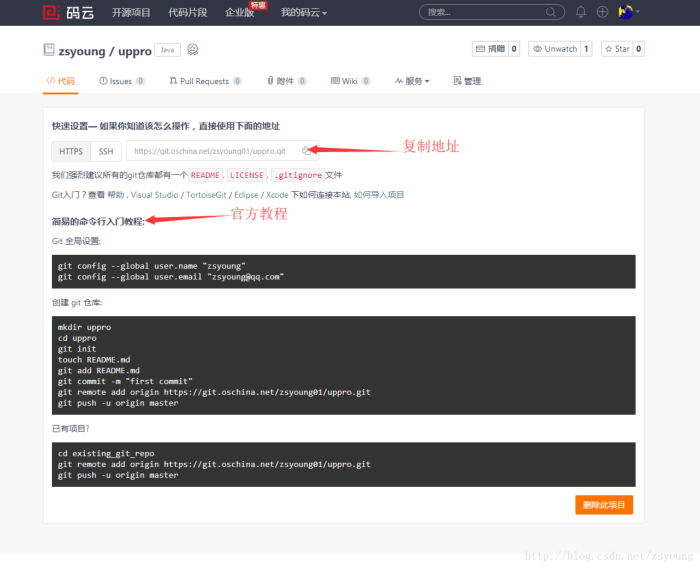
Task: Open the user avatar dropdown menu
Action: tap(629, 12)
